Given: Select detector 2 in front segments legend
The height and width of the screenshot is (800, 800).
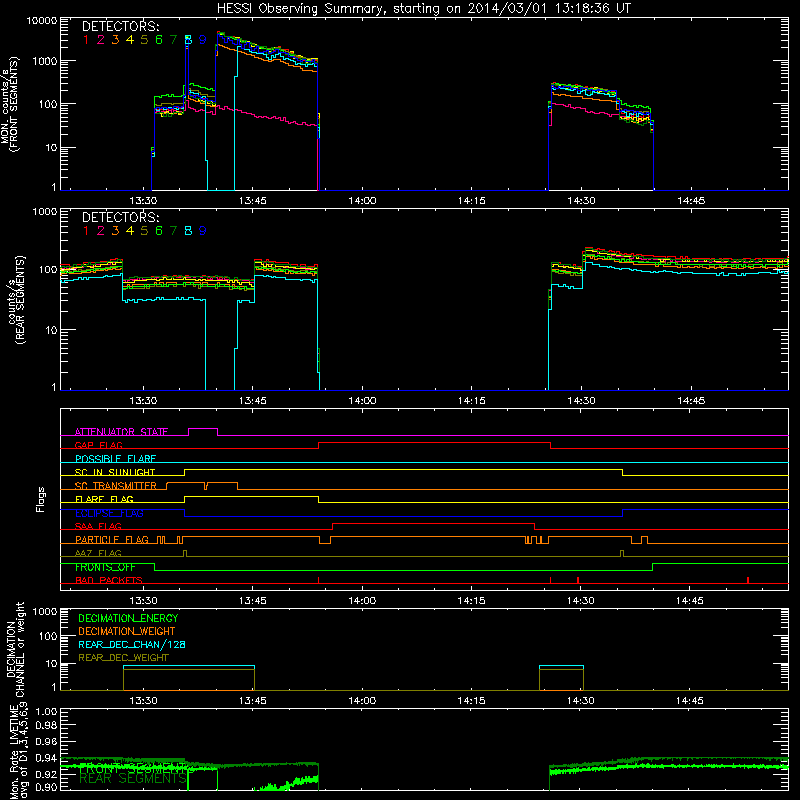Looking at the screenshot, I should pos(101,40).
